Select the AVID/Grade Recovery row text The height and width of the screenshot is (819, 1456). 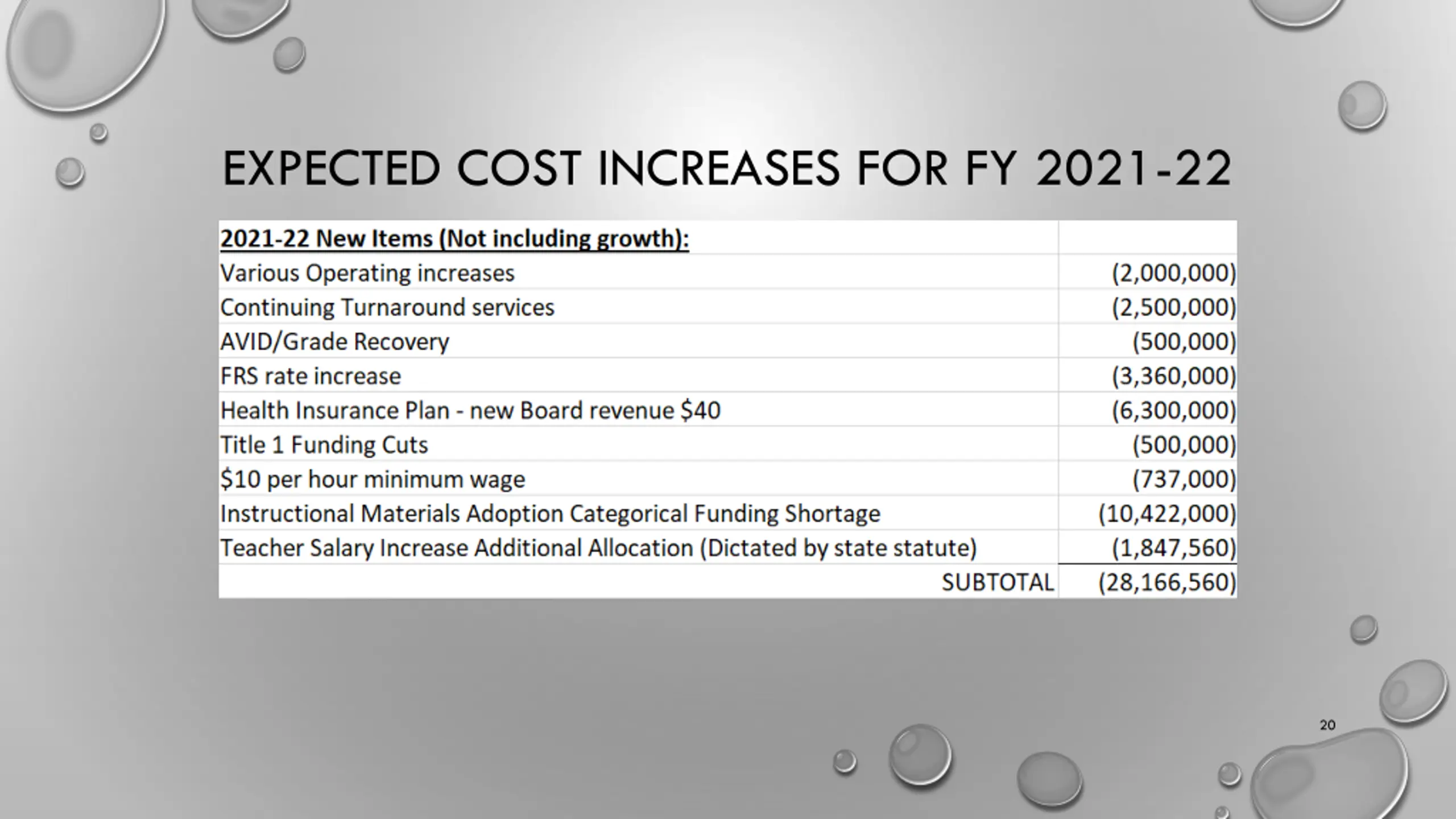pyautogui.click(x=334, y=342)
